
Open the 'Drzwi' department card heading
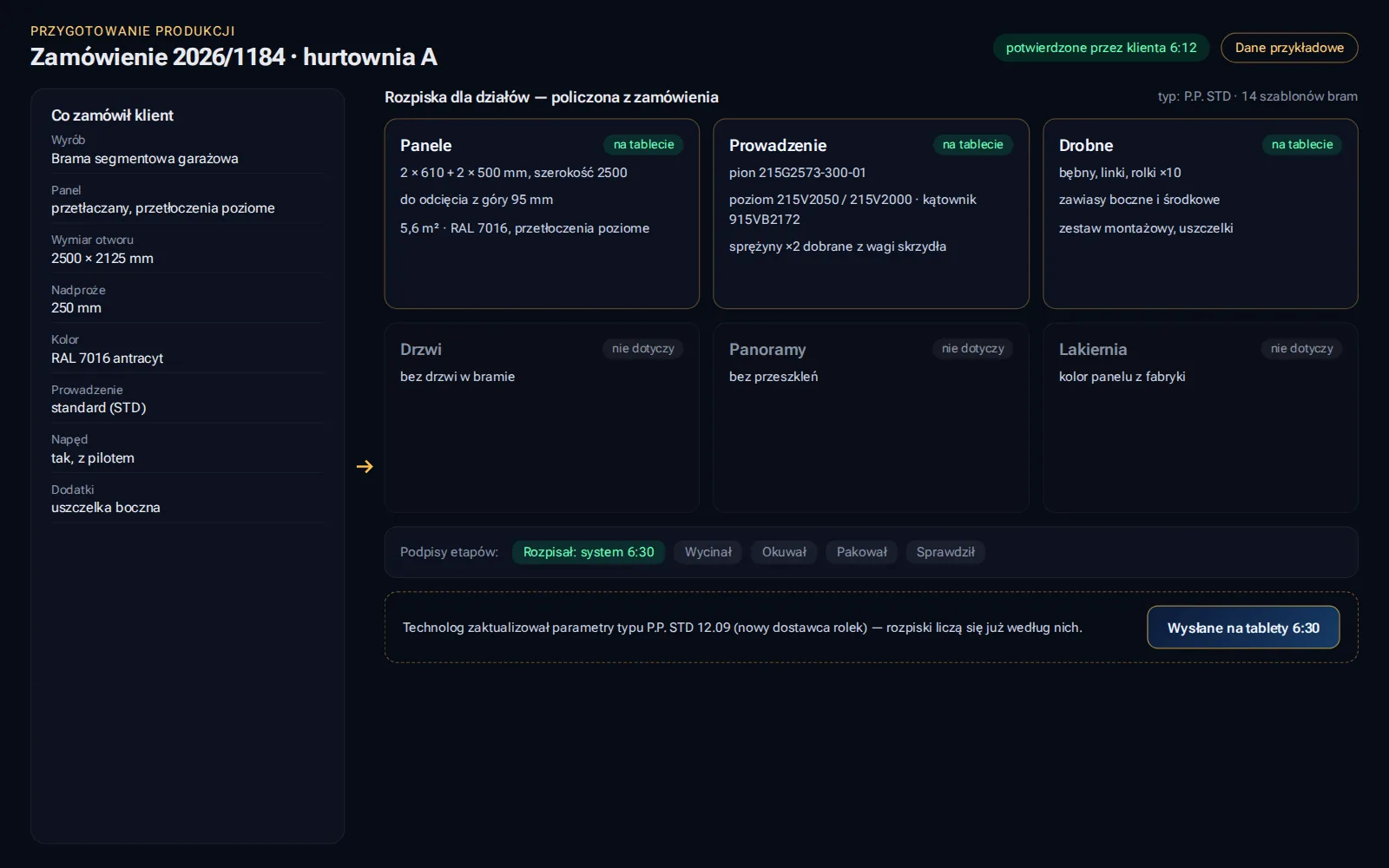(421, 350)
